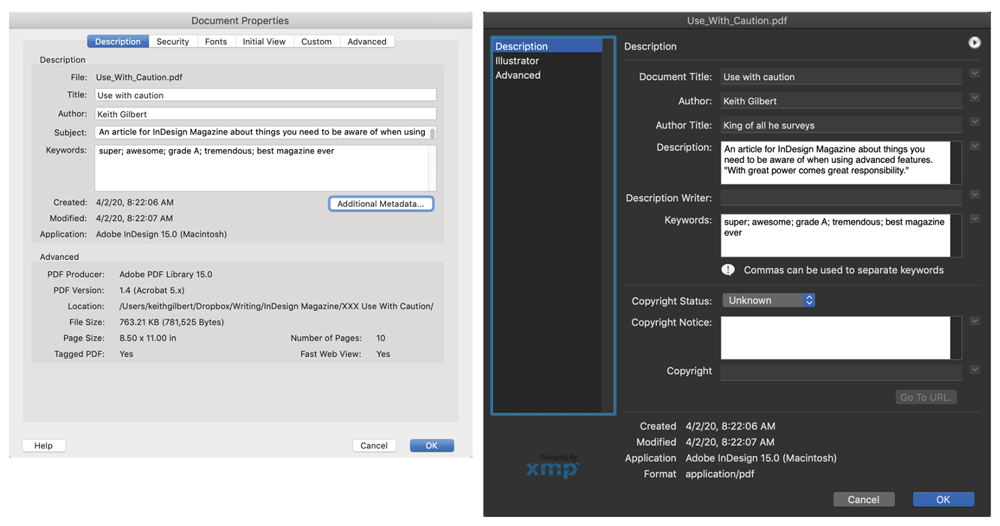Choose Advanced in the dark sidebar list

tap(518, 75)
